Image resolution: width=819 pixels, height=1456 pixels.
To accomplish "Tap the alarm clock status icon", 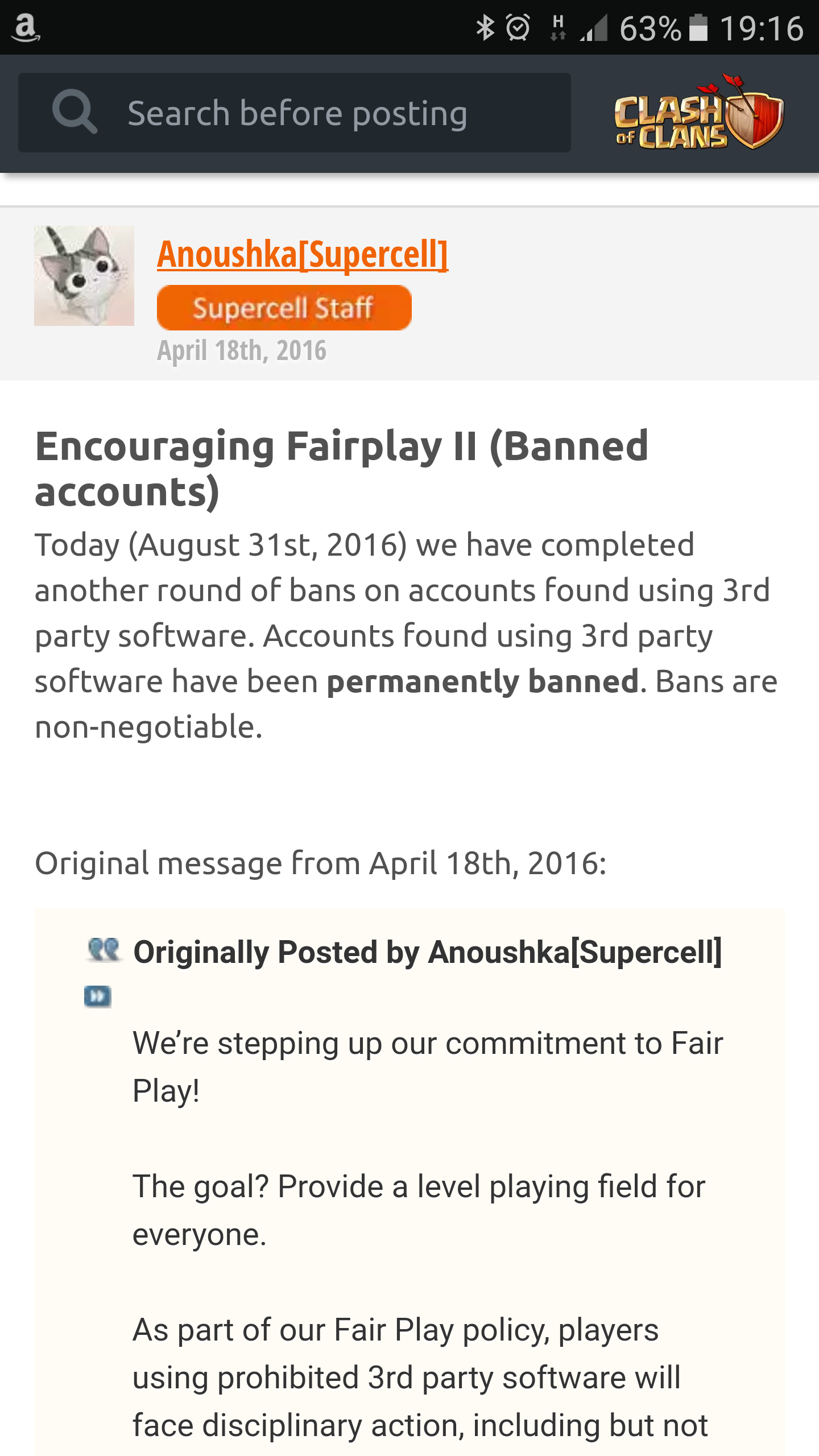I will point(518,28).
